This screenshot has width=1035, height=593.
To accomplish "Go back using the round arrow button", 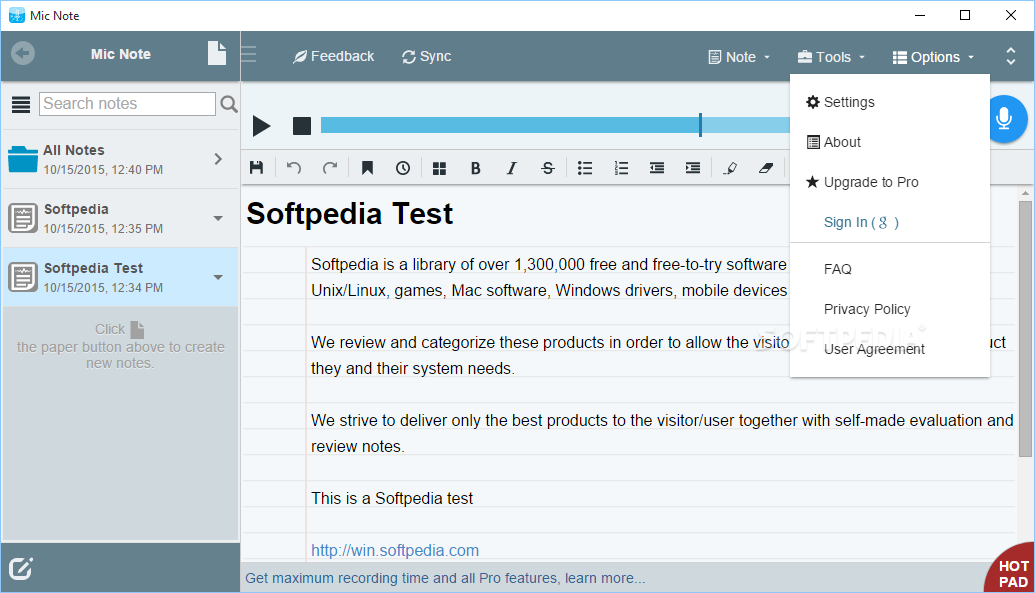I will [x=22, y=53].
